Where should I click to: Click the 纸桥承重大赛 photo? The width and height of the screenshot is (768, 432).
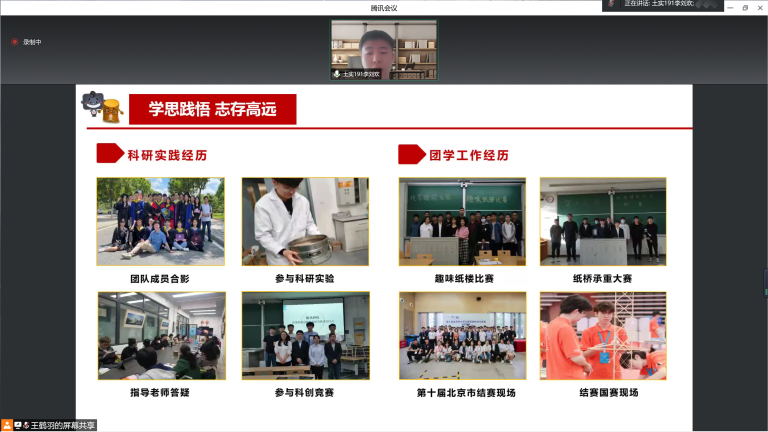[x=603, y=221]
